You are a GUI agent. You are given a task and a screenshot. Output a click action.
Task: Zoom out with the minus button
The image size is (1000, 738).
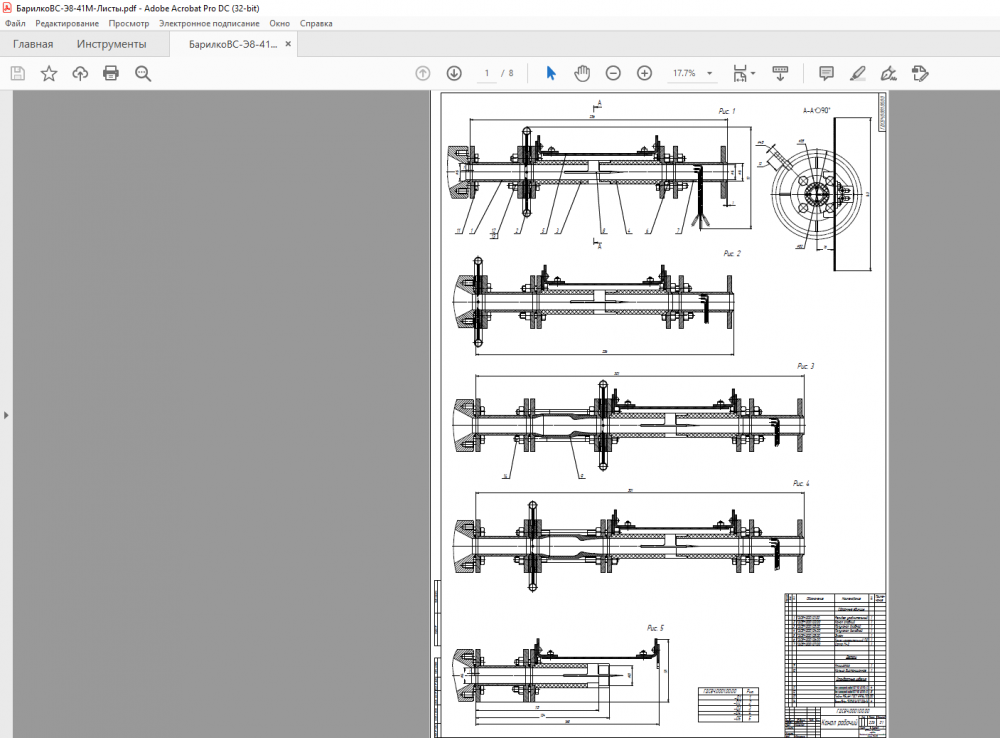(x=613, y=73)
